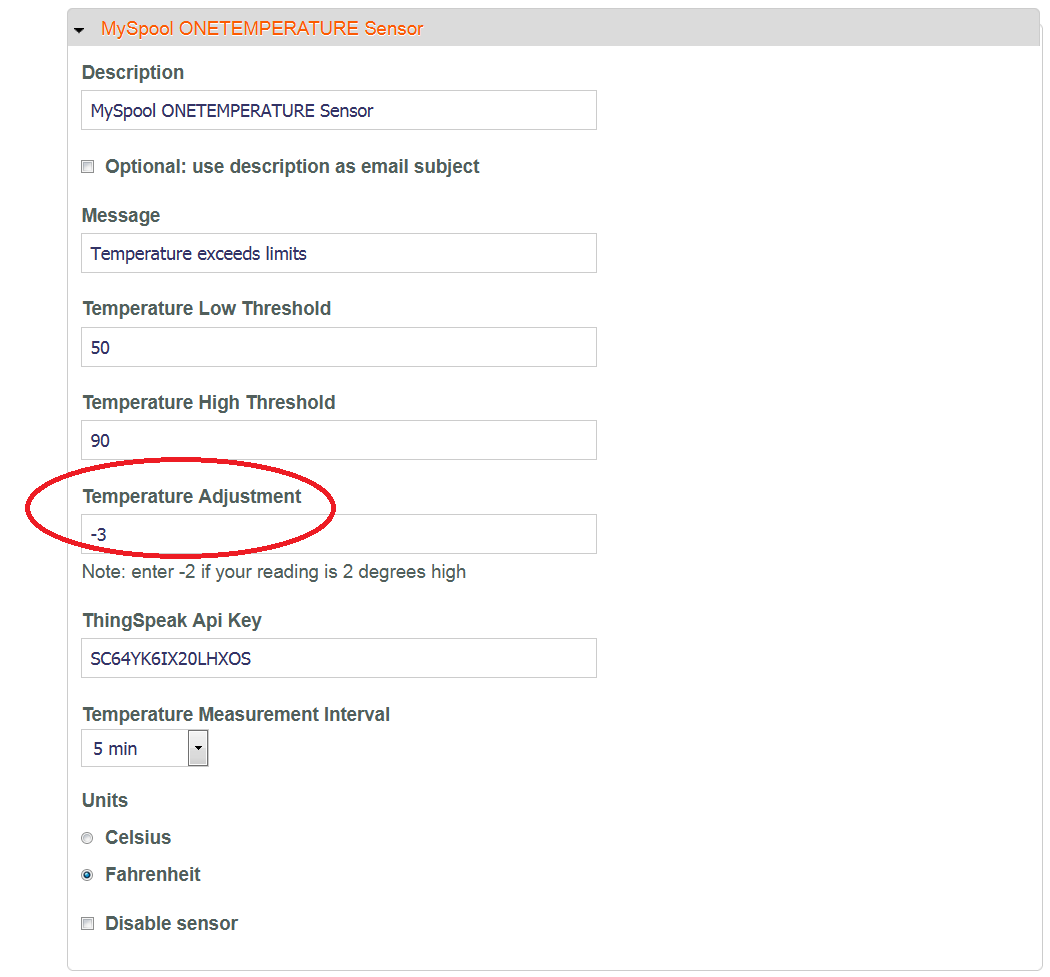Select the Fahrenheit radio button
The image size is (1050, 977).
87,875
